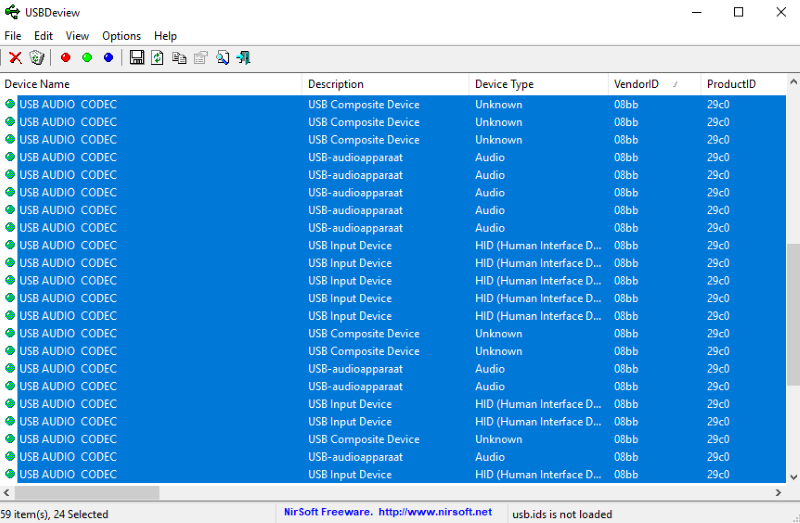Click the vertical scrollbar up arrow
800x523 pixels.
pyautogui.click(x=793, y=82)
